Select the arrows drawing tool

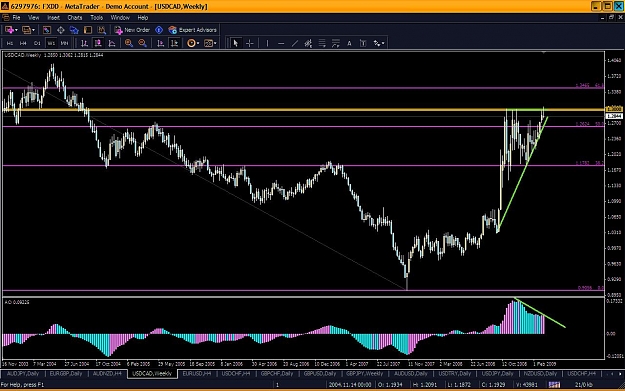coord(377,43)
